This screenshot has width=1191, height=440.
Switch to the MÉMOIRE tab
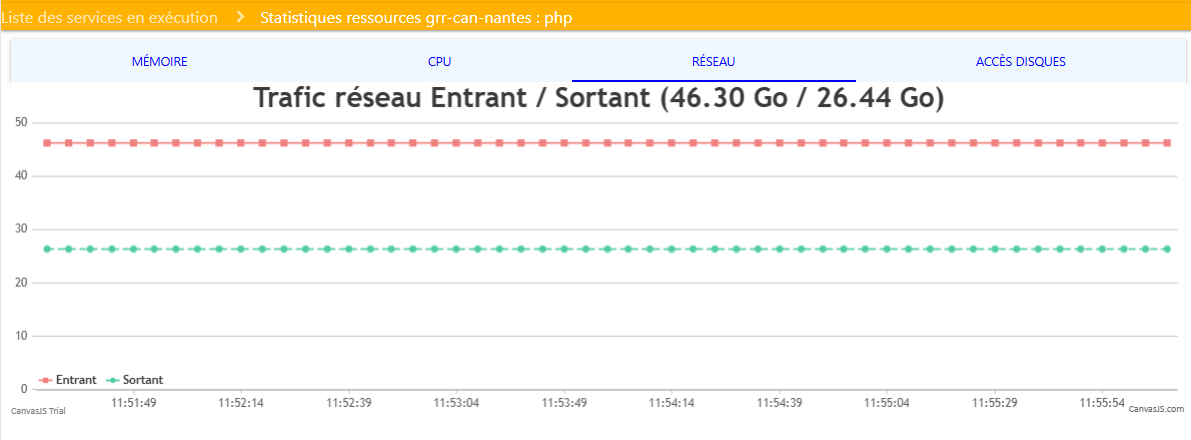(159, 61)
